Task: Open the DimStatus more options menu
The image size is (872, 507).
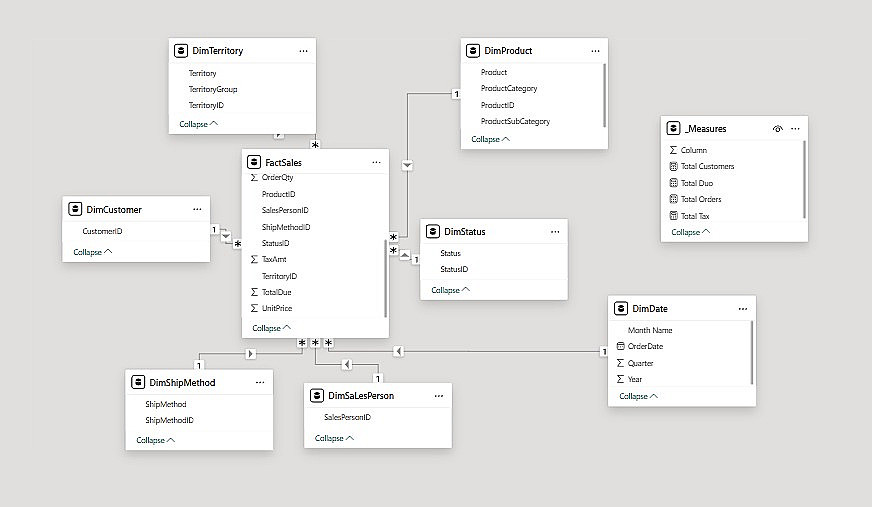Action: pos(555,232)
